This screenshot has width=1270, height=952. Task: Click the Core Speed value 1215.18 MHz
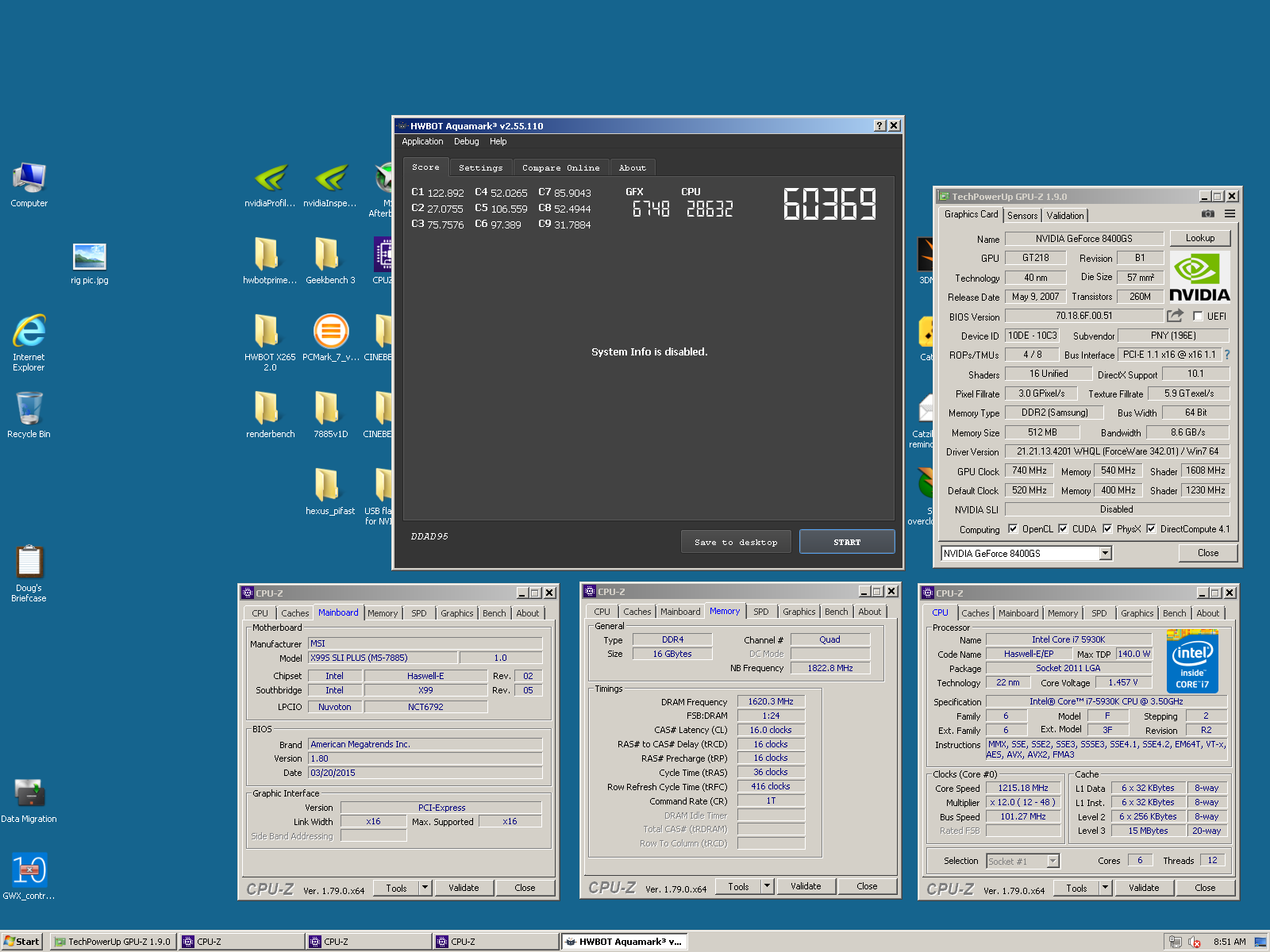pos(1023,788)
